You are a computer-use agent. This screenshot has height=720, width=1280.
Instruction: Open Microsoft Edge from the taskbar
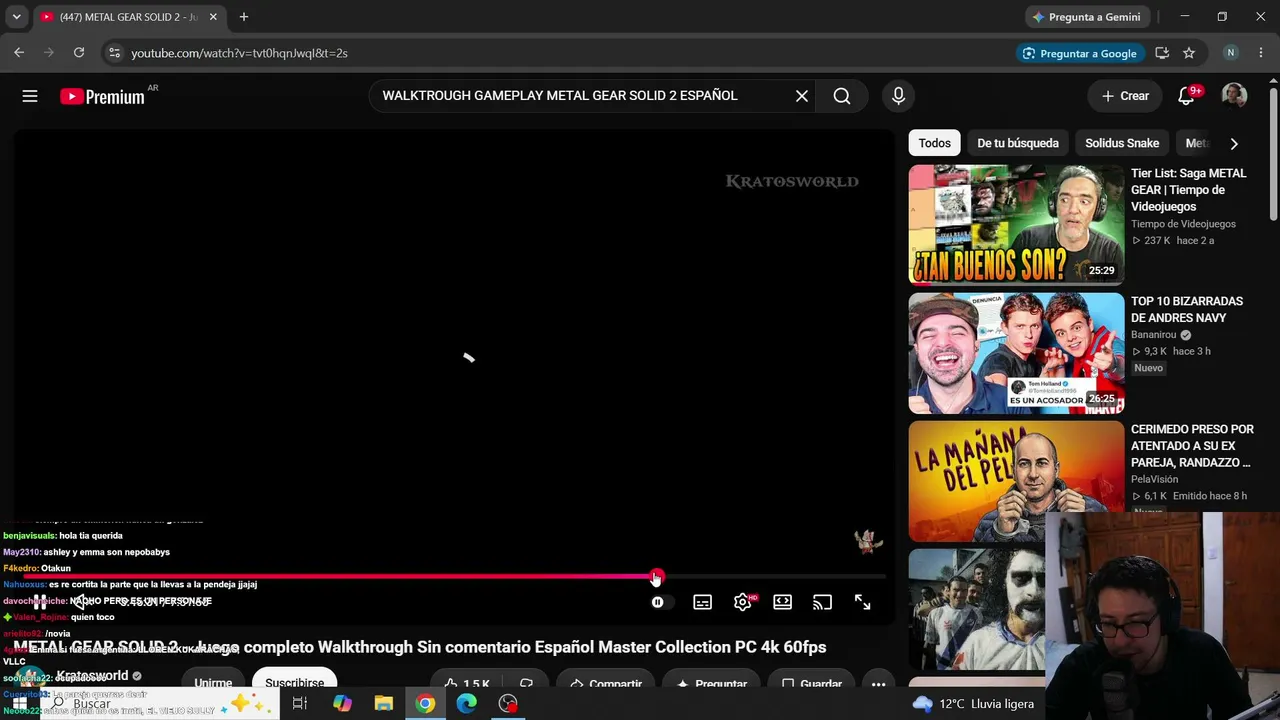pos(467,704)
